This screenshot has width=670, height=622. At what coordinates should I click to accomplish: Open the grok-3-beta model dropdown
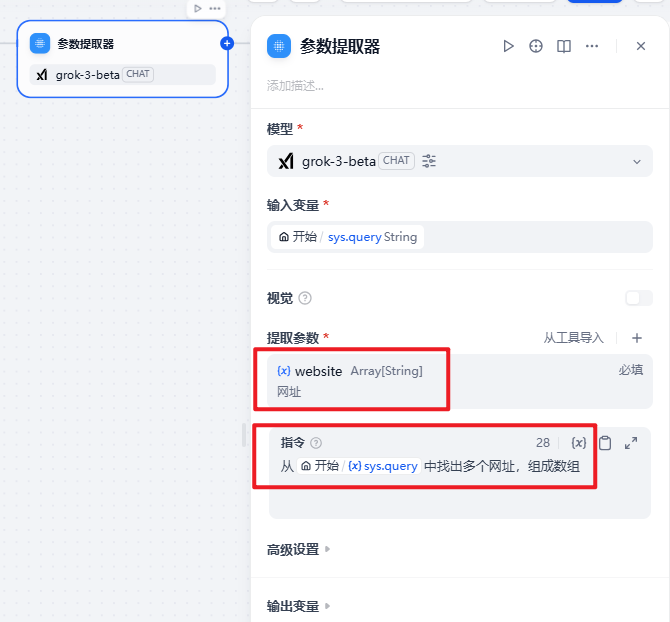(460, 161)
